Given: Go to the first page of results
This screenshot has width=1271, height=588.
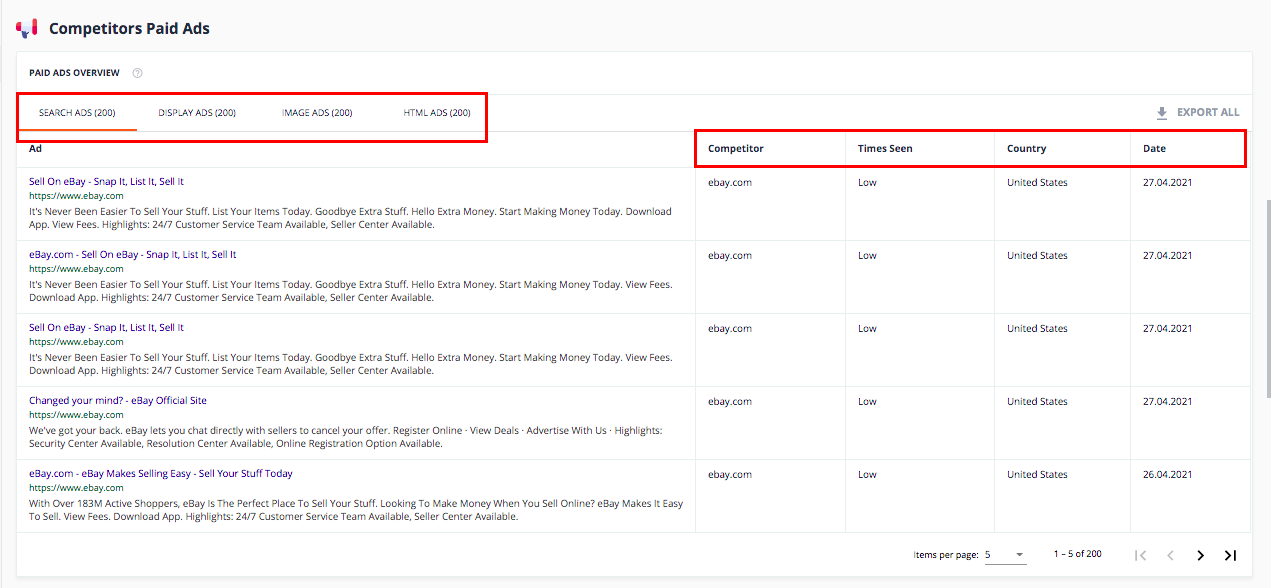Looking at the screenshot, I should pos(1140,555).
